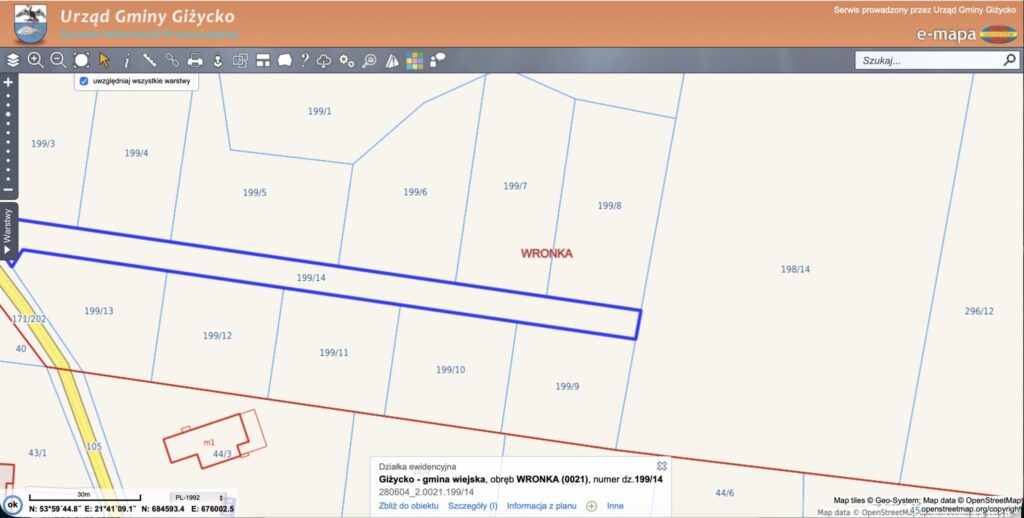The image size is (1024, 518).
Task: Click the red building marked m1
Action: (208, 441)
